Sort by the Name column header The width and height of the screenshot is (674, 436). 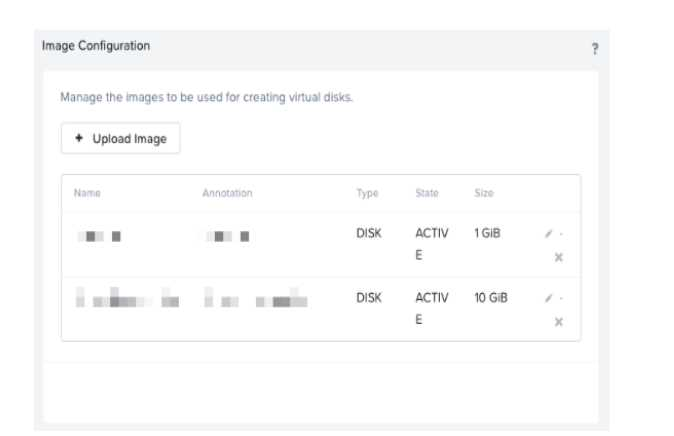coord(87,193)
